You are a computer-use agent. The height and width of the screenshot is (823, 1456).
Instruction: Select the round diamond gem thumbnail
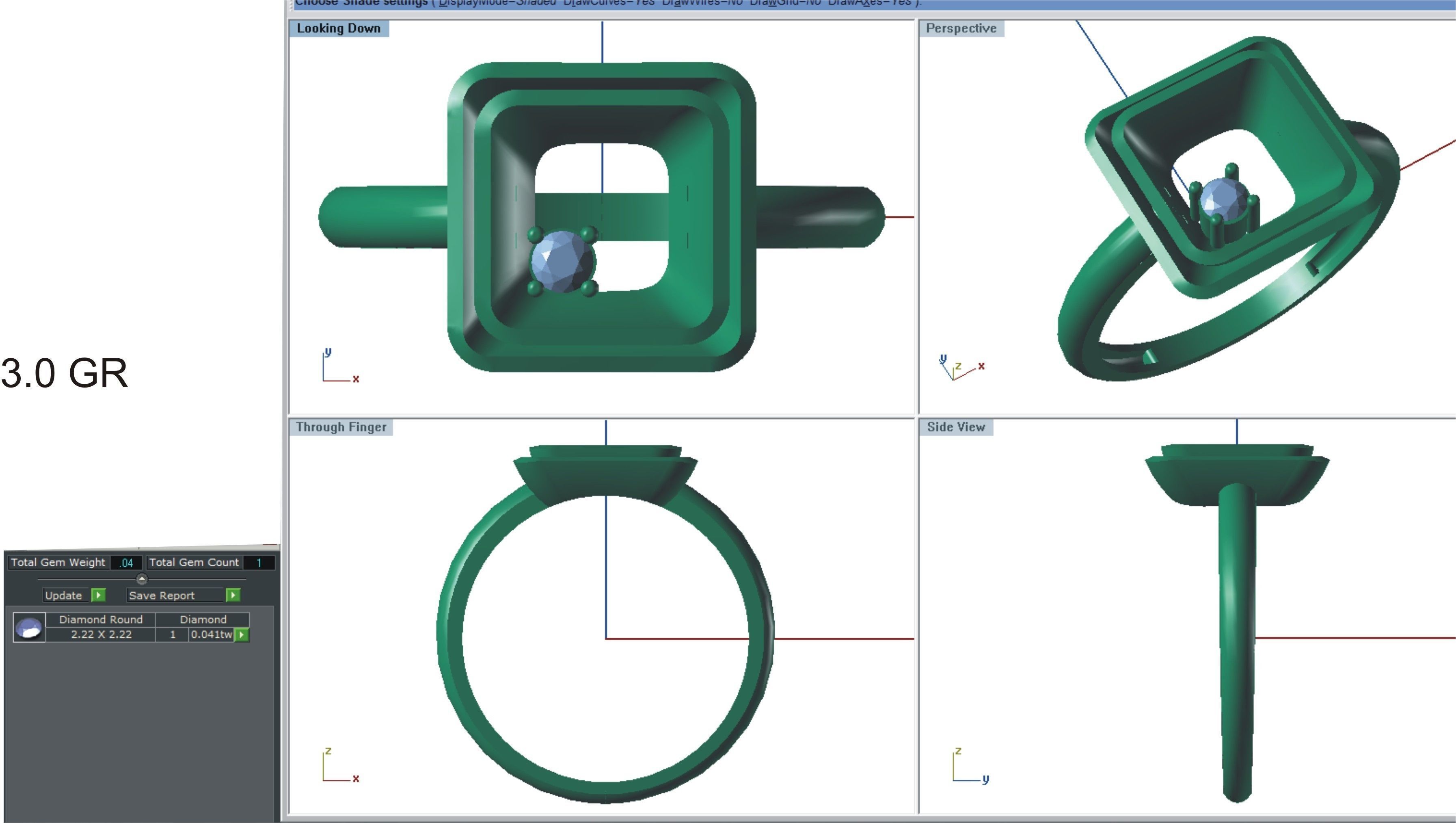[x=29, y=628]
